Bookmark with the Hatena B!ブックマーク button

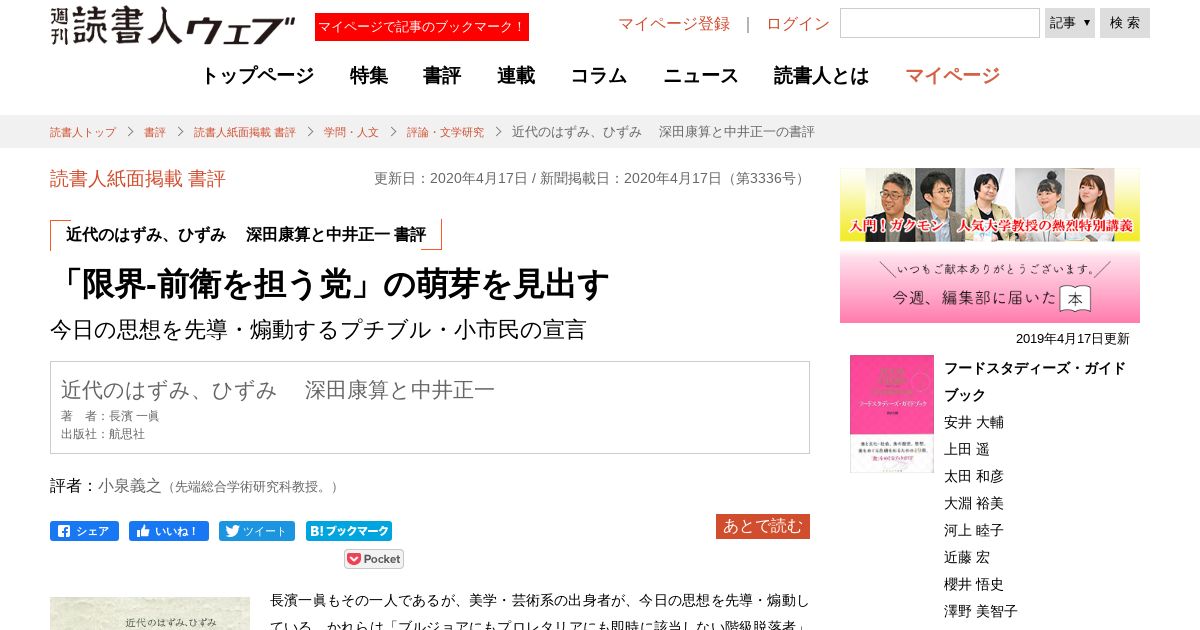click(x=349, y=531)
